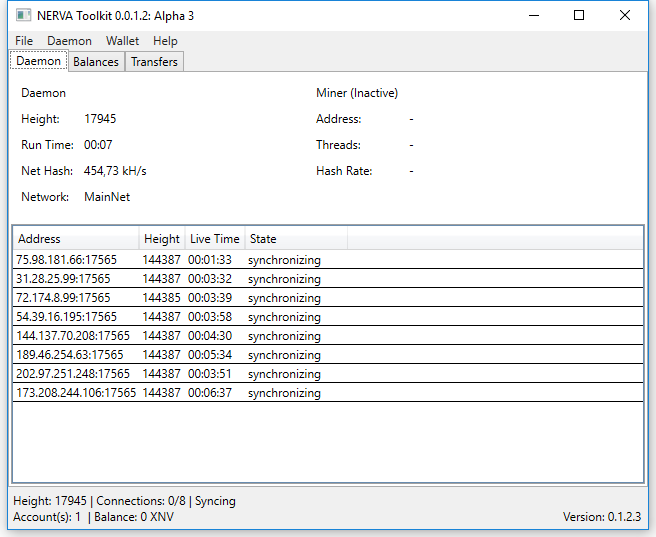Screen dimensions: 656x537
Task: Click the Net Hash value 454,73 kH/s
Action: [115, 171]
